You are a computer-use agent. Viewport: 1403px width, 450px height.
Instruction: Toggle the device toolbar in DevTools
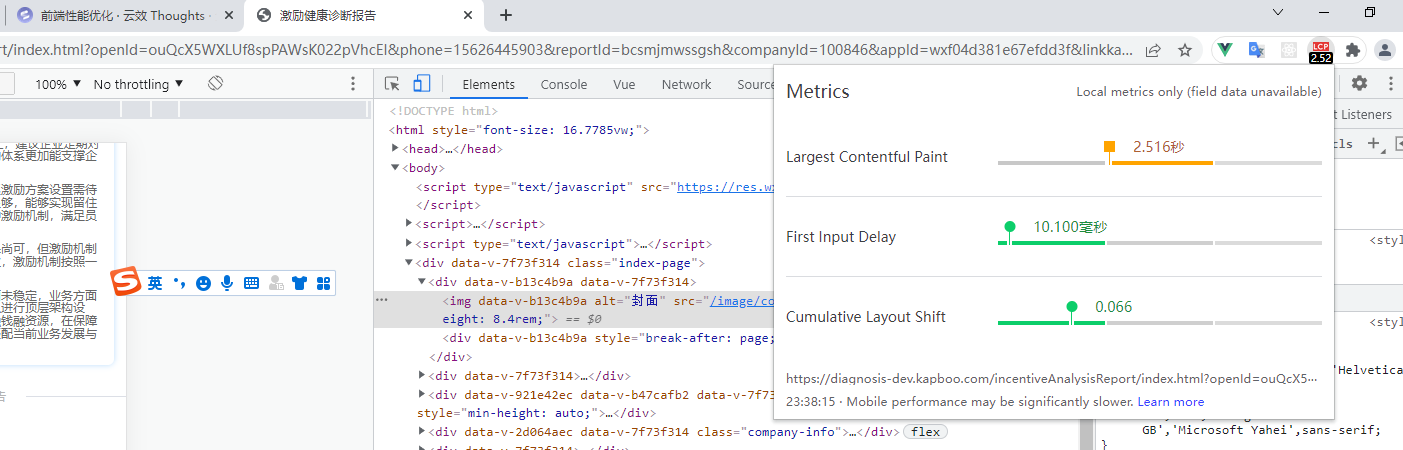click(422, 84)
